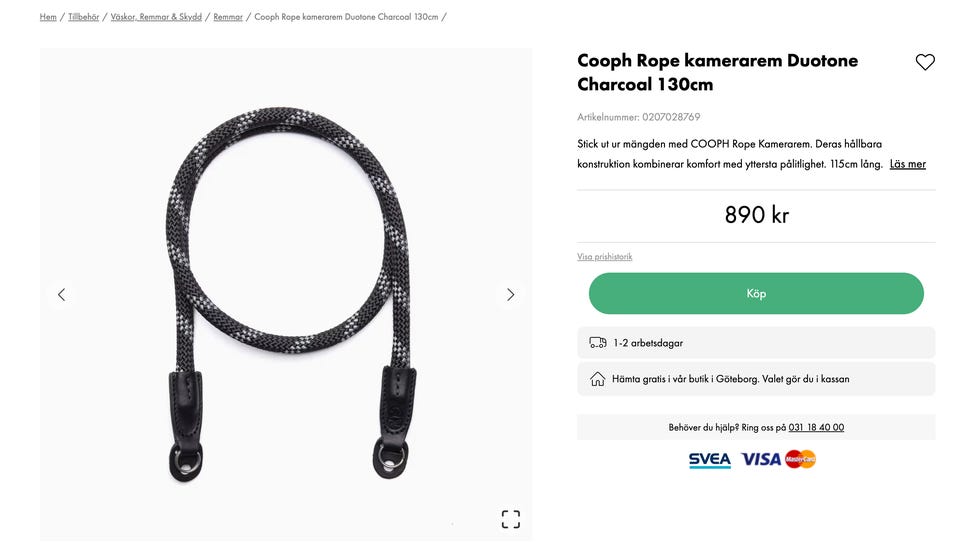
Task: Click the Mastercard payment logo
Action: point(800,460)
